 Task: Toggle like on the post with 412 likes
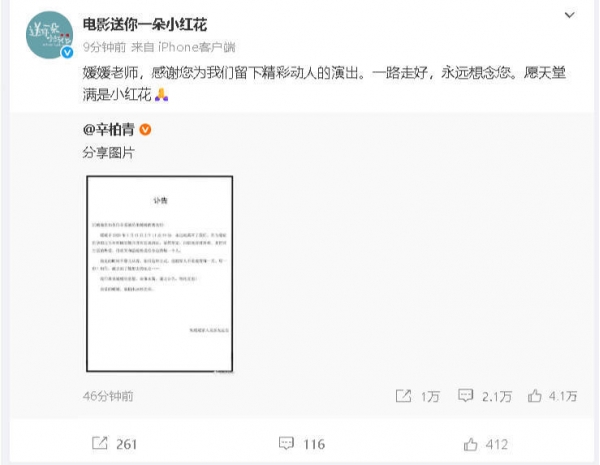coord(471,444)
